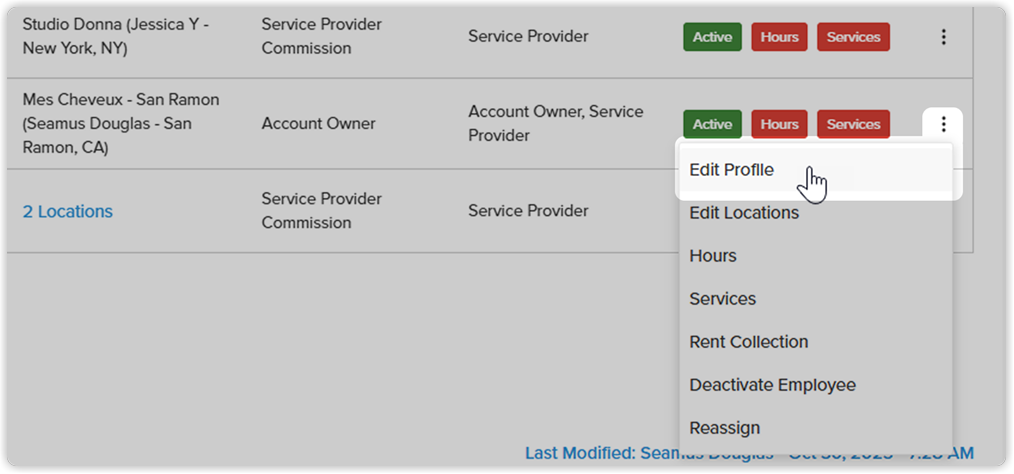Viewport: 1014px width, 474px height.
Task: Click red Services badge in Studio Donna row
Action: tap(854, 37)
